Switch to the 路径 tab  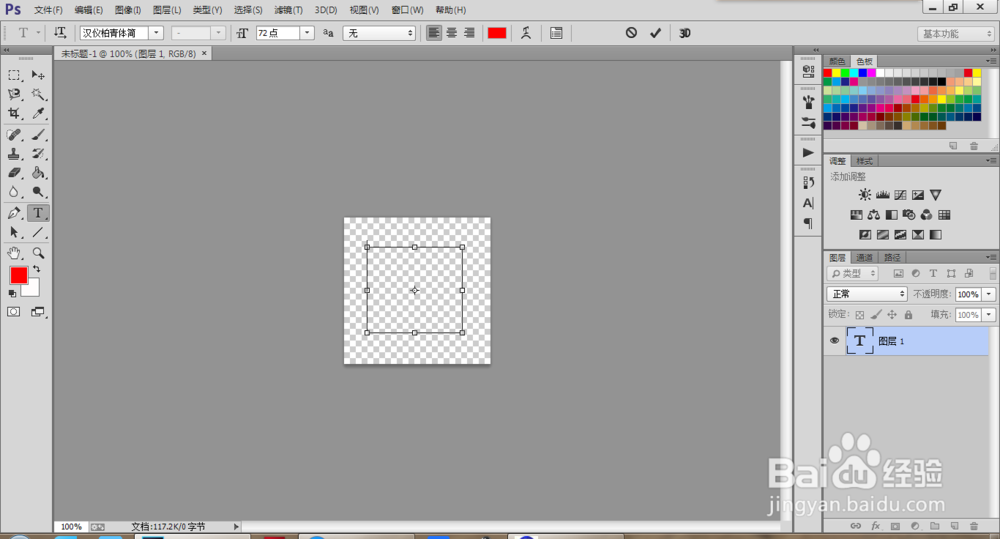coord(892,258)
